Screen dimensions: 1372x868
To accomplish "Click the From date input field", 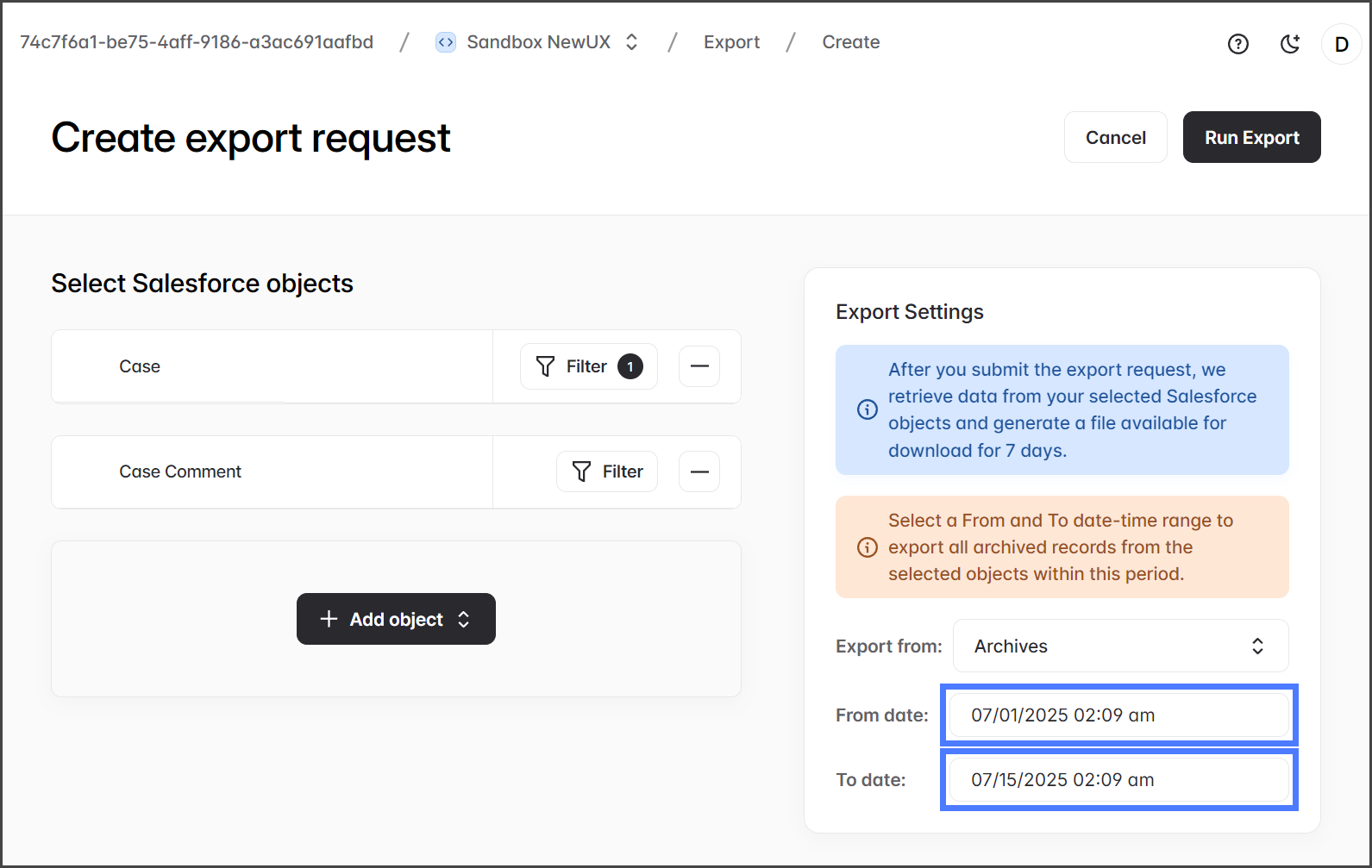I will [x=1118, y=715].
